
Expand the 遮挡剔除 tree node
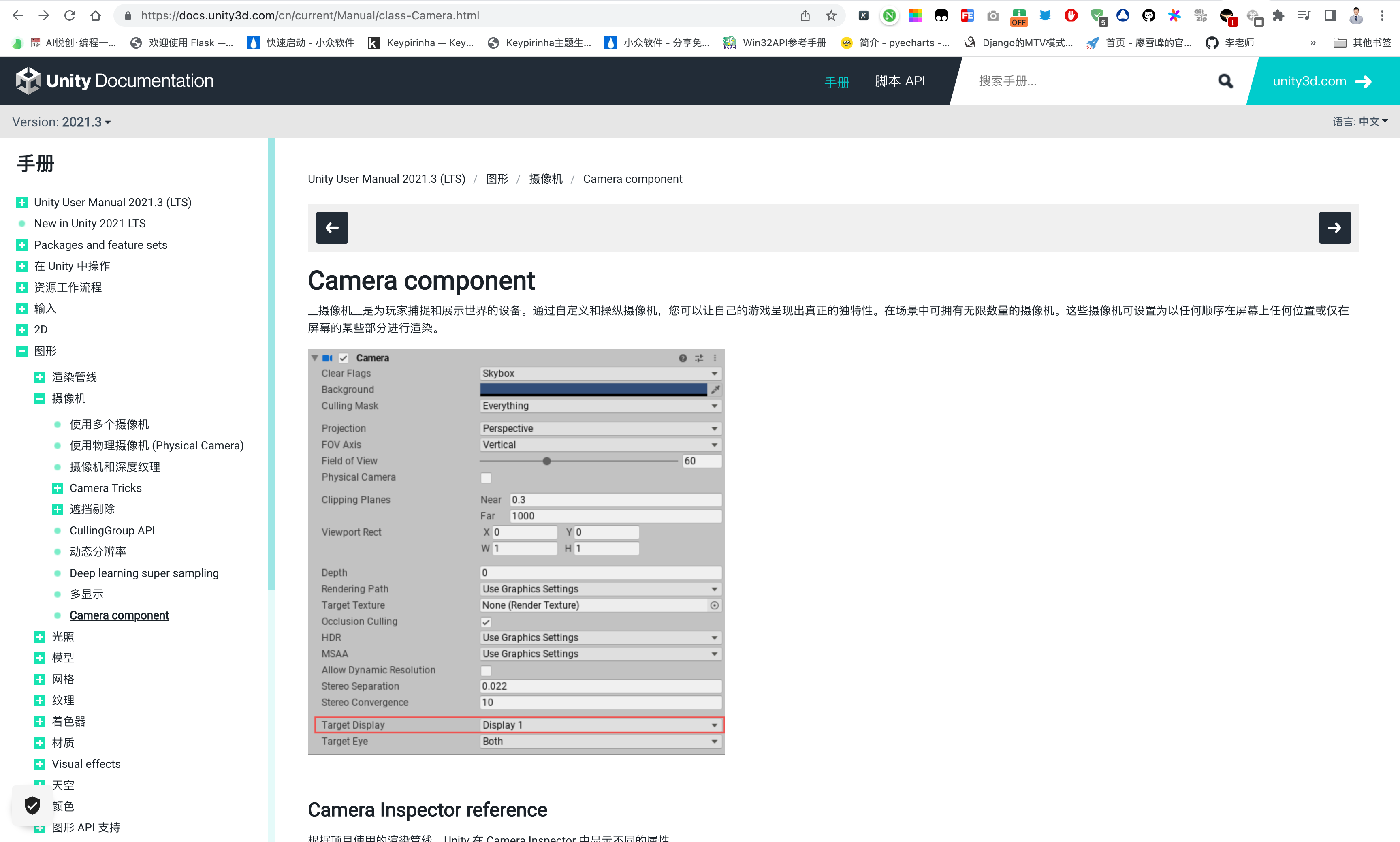pyautogui.click(x=57, y=509)
